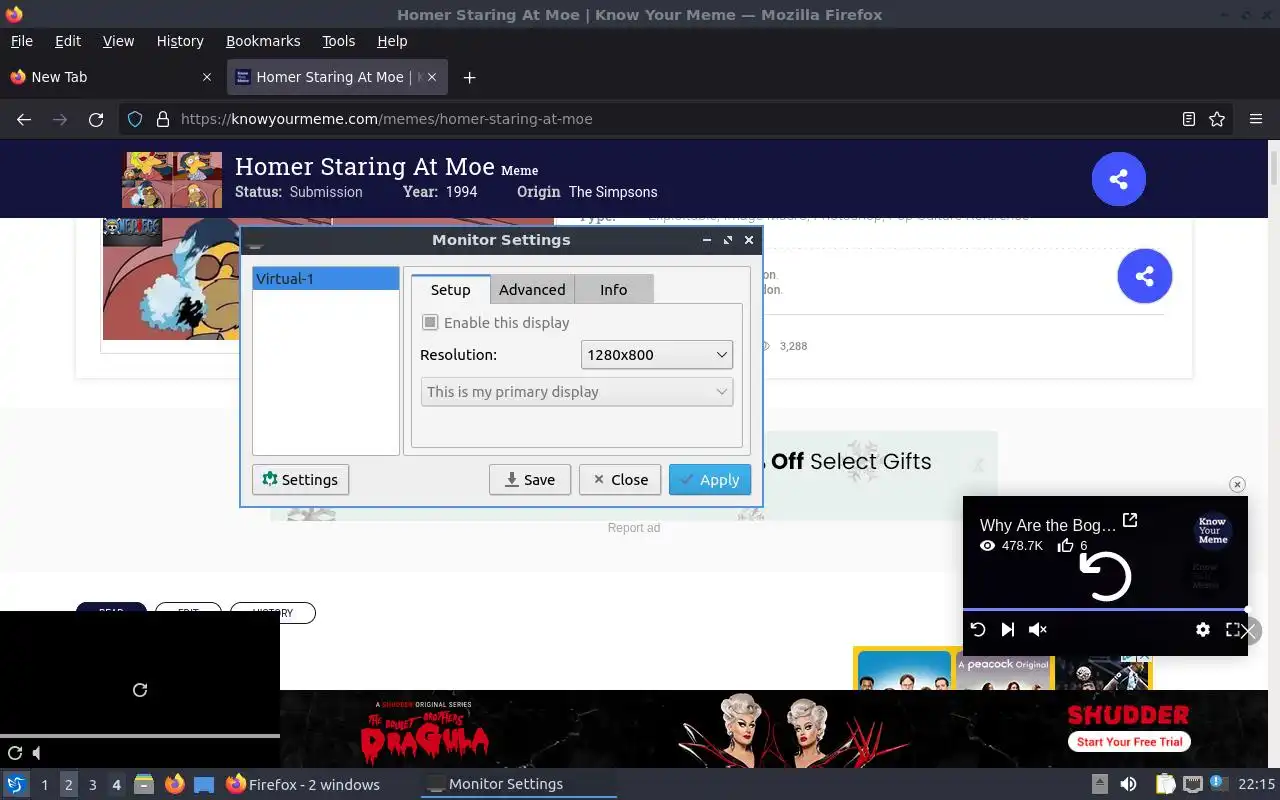1280x800 pixels.
Task: Open the History menu
Action: [x=180, y=41]
